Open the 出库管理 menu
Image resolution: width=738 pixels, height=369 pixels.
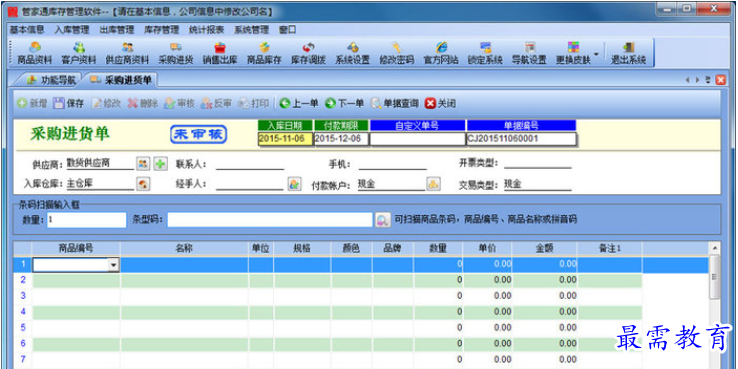[x=117, y=30]
